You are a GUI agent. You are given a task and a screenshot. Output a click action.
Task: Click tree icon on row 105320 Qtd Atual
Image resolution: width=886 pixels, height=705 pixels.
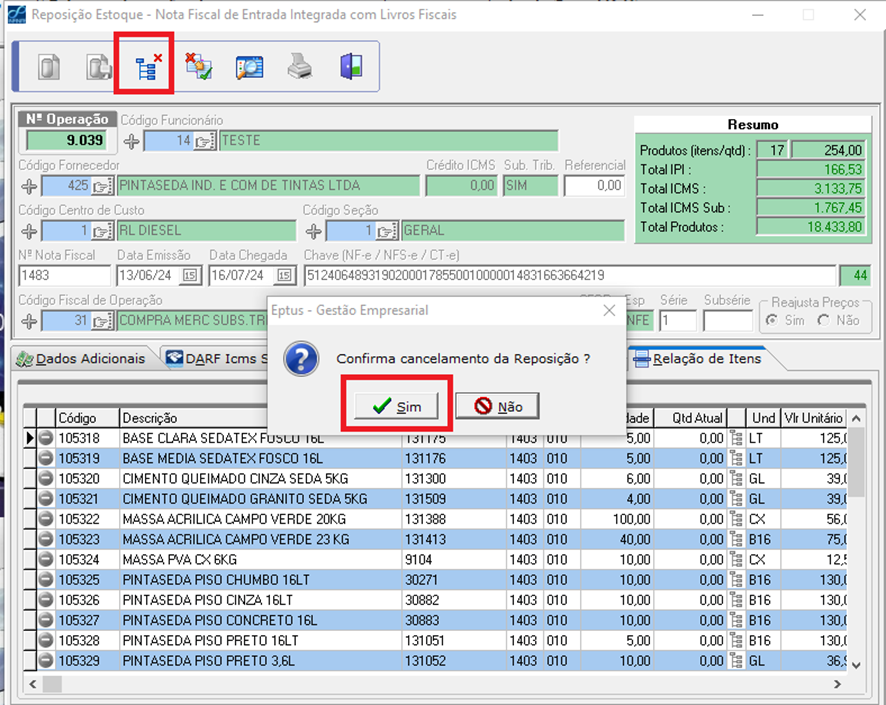tap(736, 478)
